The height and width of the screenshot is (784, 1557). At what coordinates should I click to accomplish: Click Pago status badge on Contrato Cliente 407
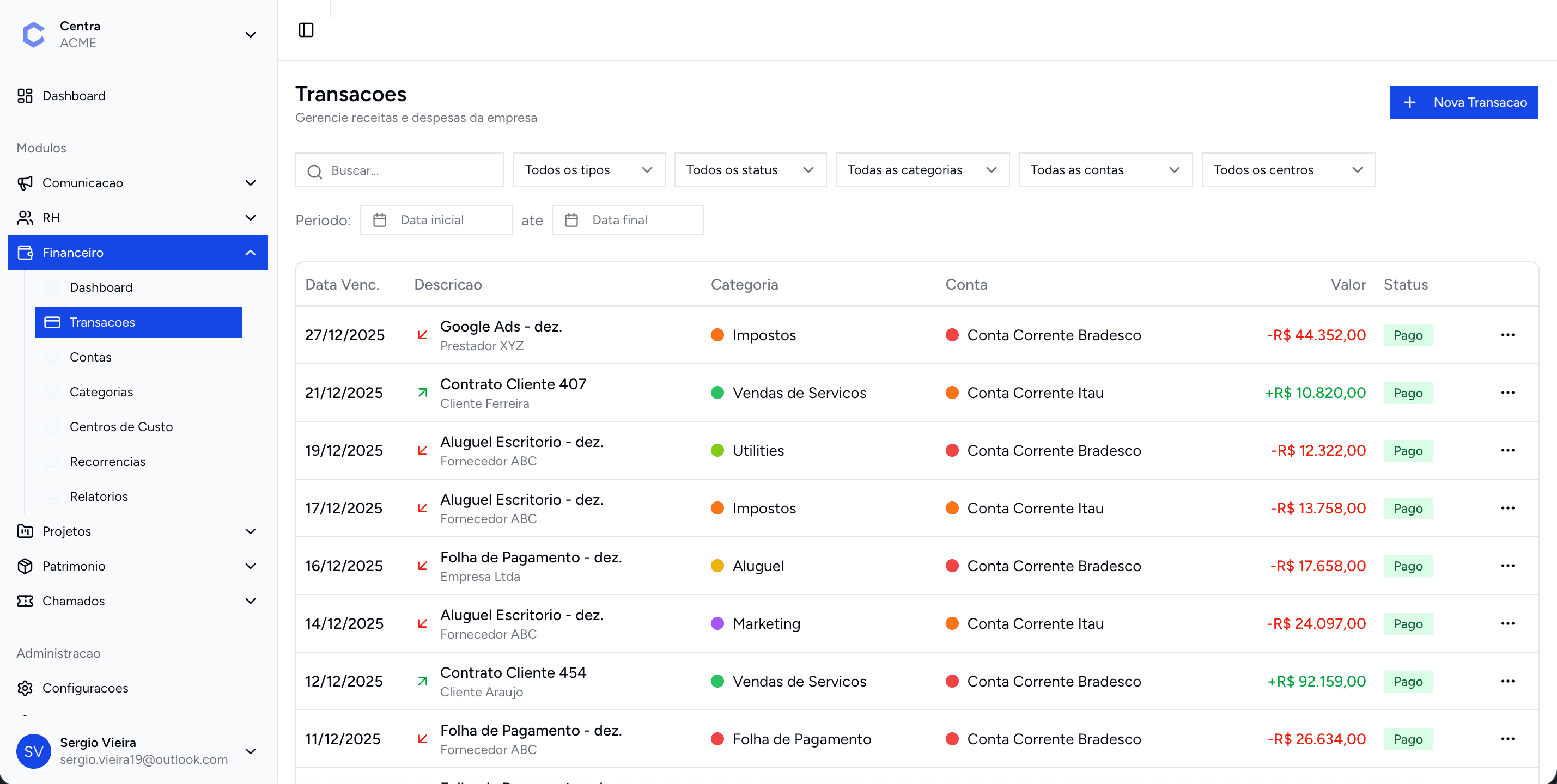[1407, 393]
